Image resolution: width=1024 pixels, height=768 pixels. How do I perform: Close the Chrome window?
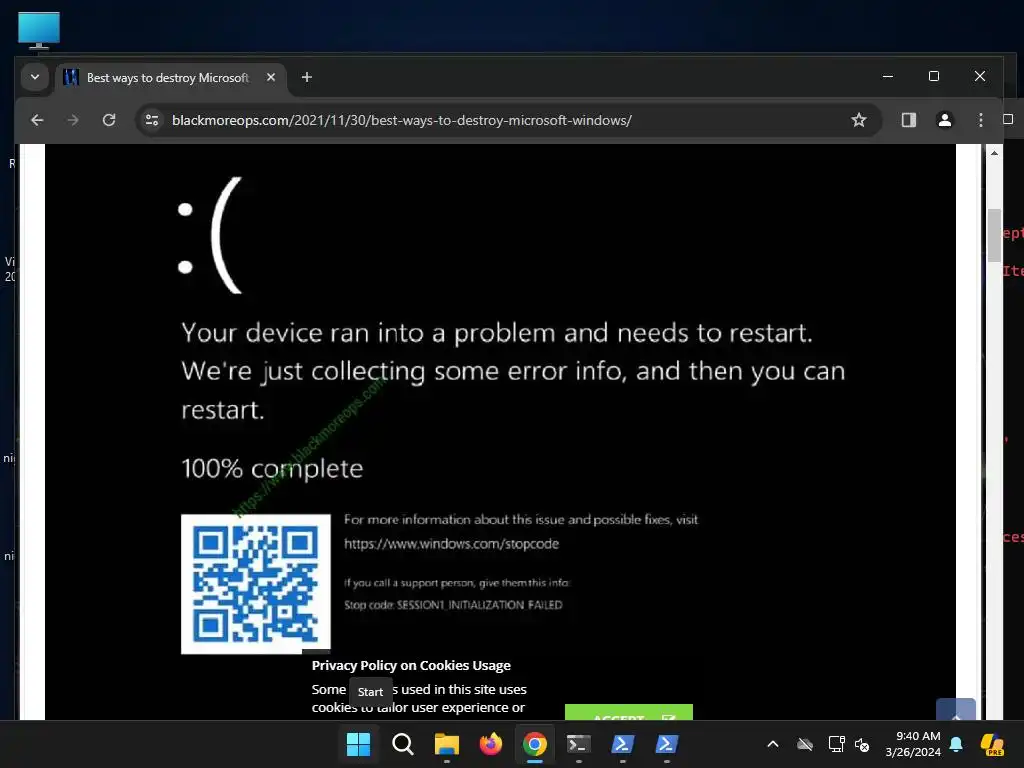click(980, 76)
